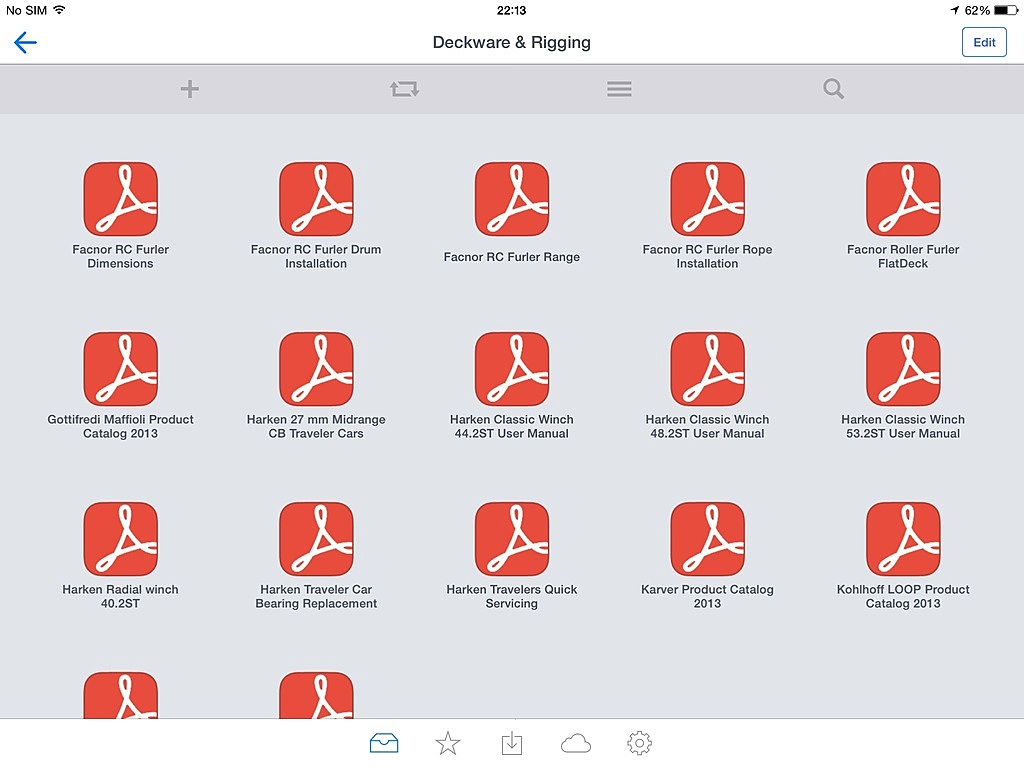
Task: Switch to the favorites star tab
Action: (x=448, y=743)
